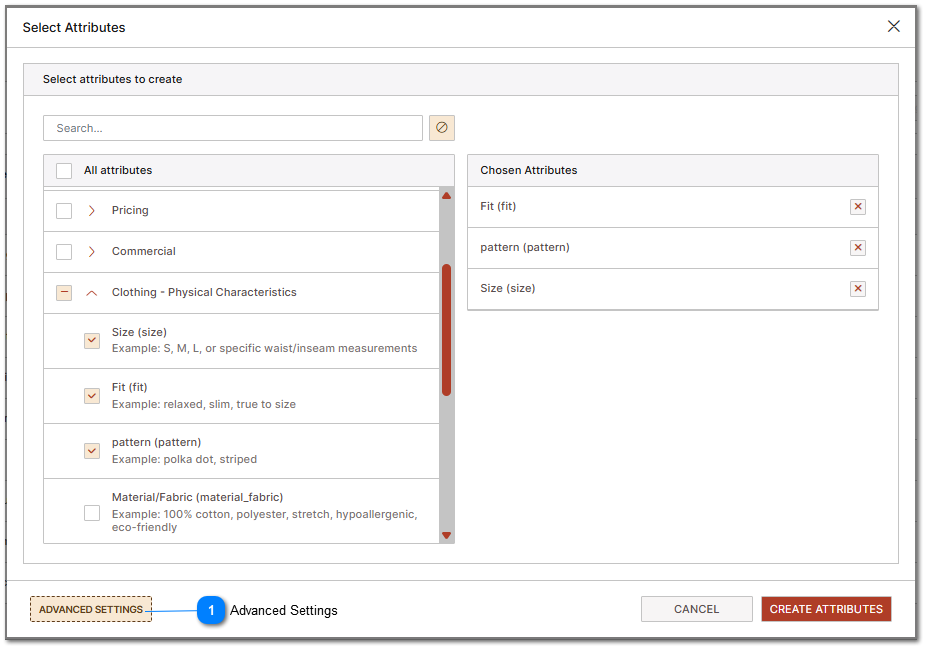The image size is (926, 649).
Task: Remove pattern (pattern) from Chosen Attributes
Action: 857,247
